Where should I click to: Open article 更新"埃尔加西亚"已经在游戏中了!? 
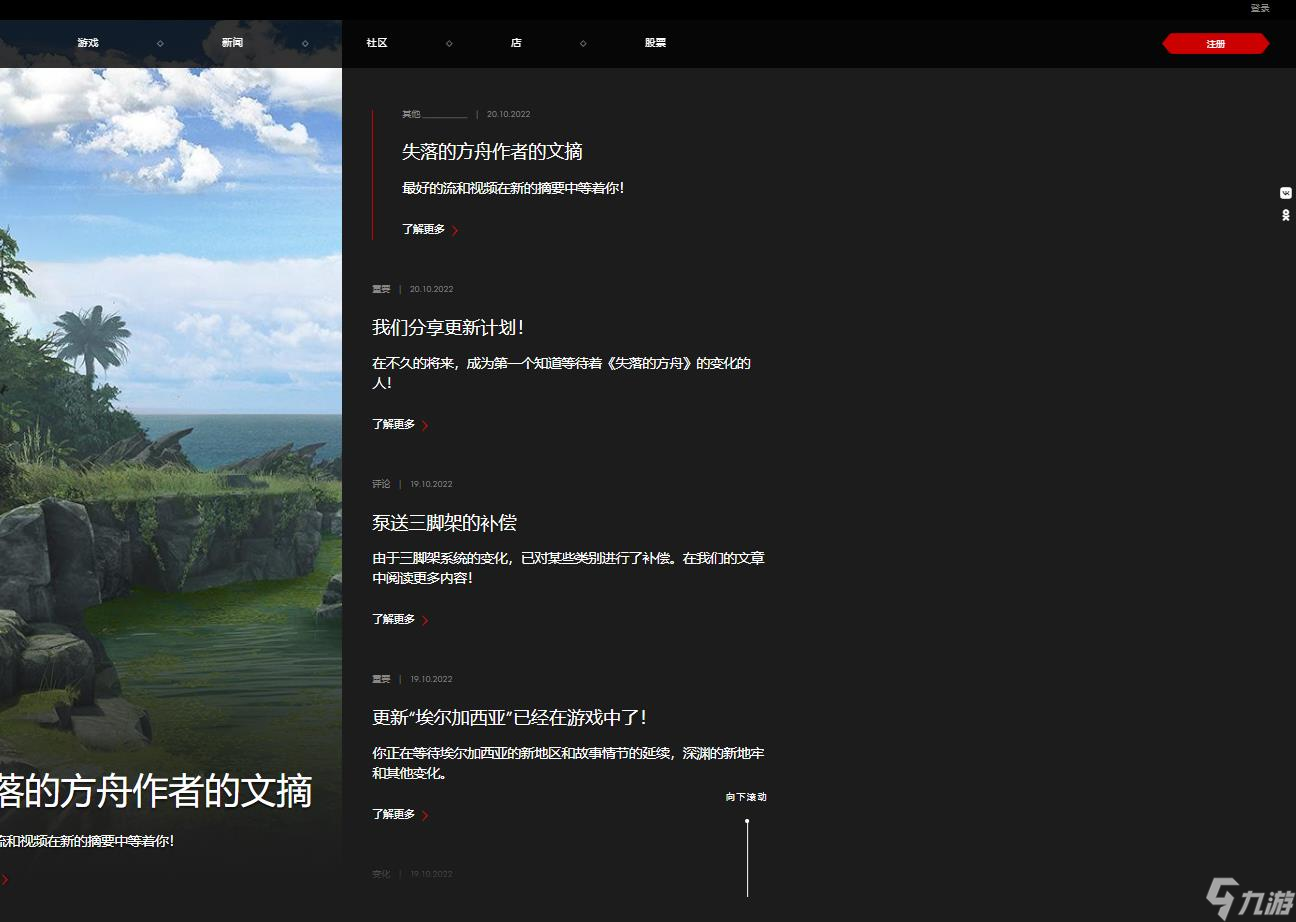click(x=510, y=718)
